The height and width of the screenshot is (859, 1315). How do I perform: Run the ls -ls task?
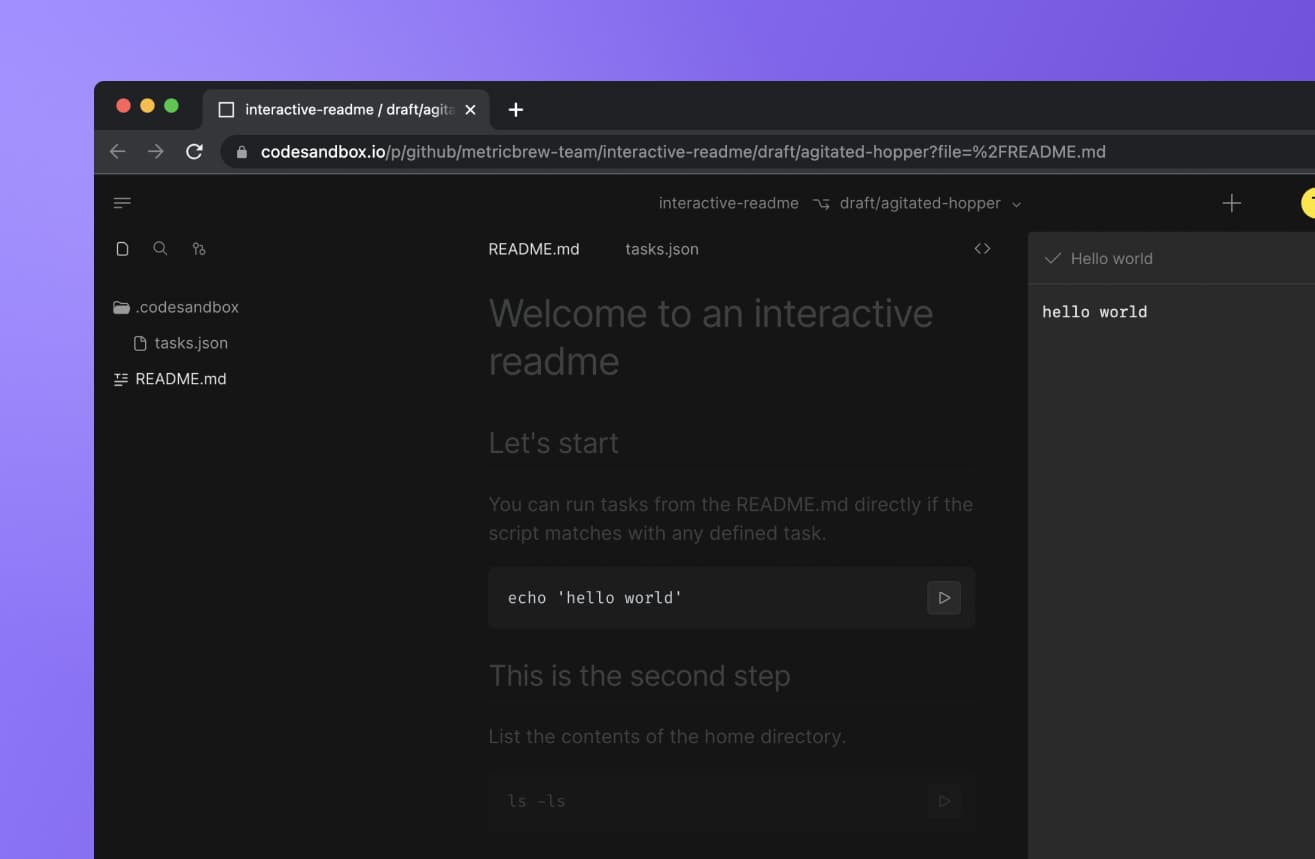[x=942, y=800]
